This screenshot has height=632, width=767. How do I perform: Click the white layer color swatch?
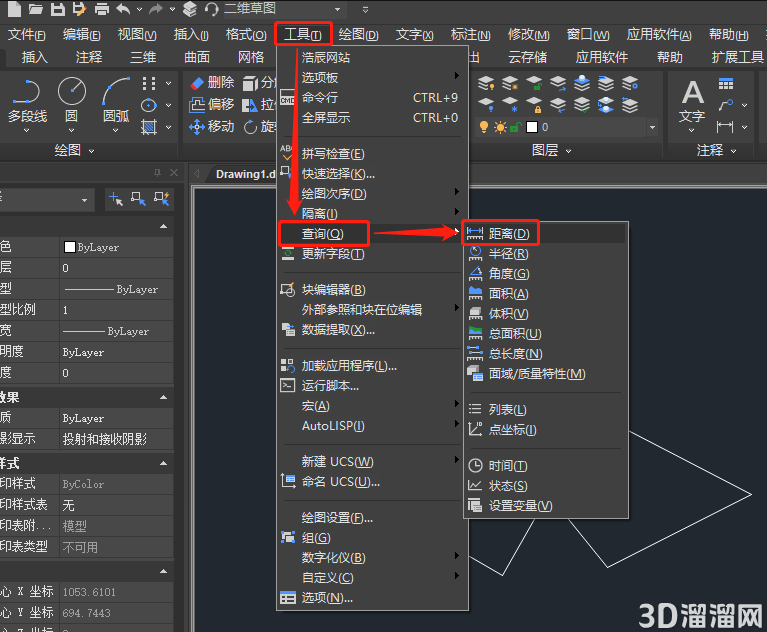[532, 127]
